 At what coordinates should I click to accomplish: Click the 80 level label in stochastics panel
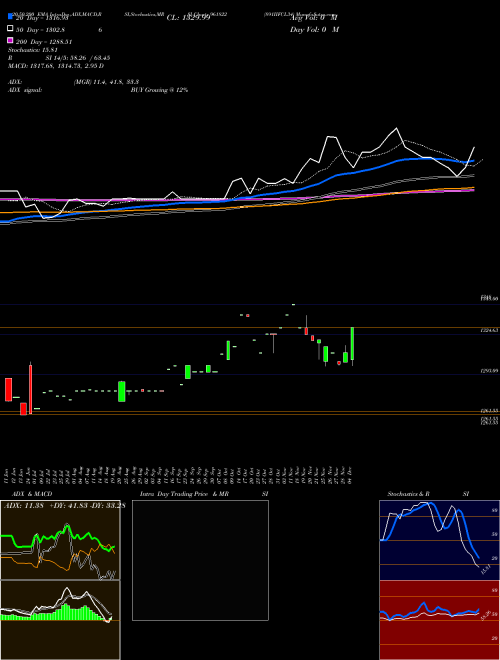coord(495,510)
